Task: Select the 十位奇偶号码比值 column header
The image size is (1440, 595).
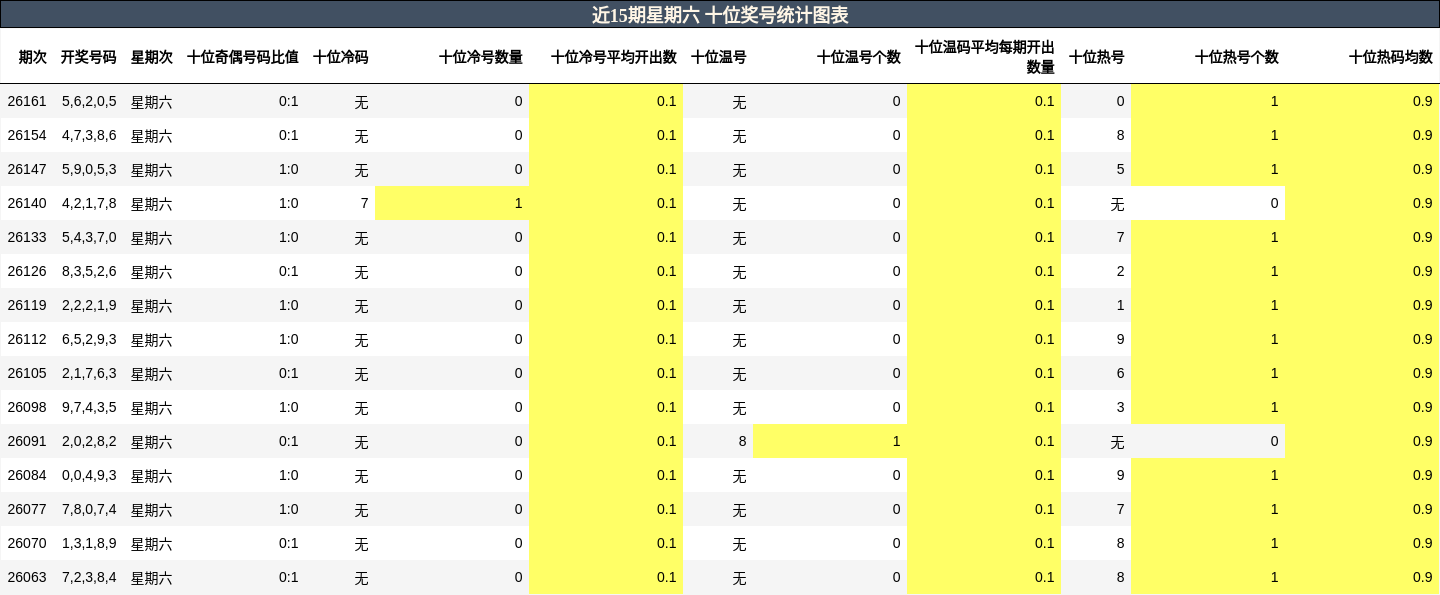Action: (243, 57)
